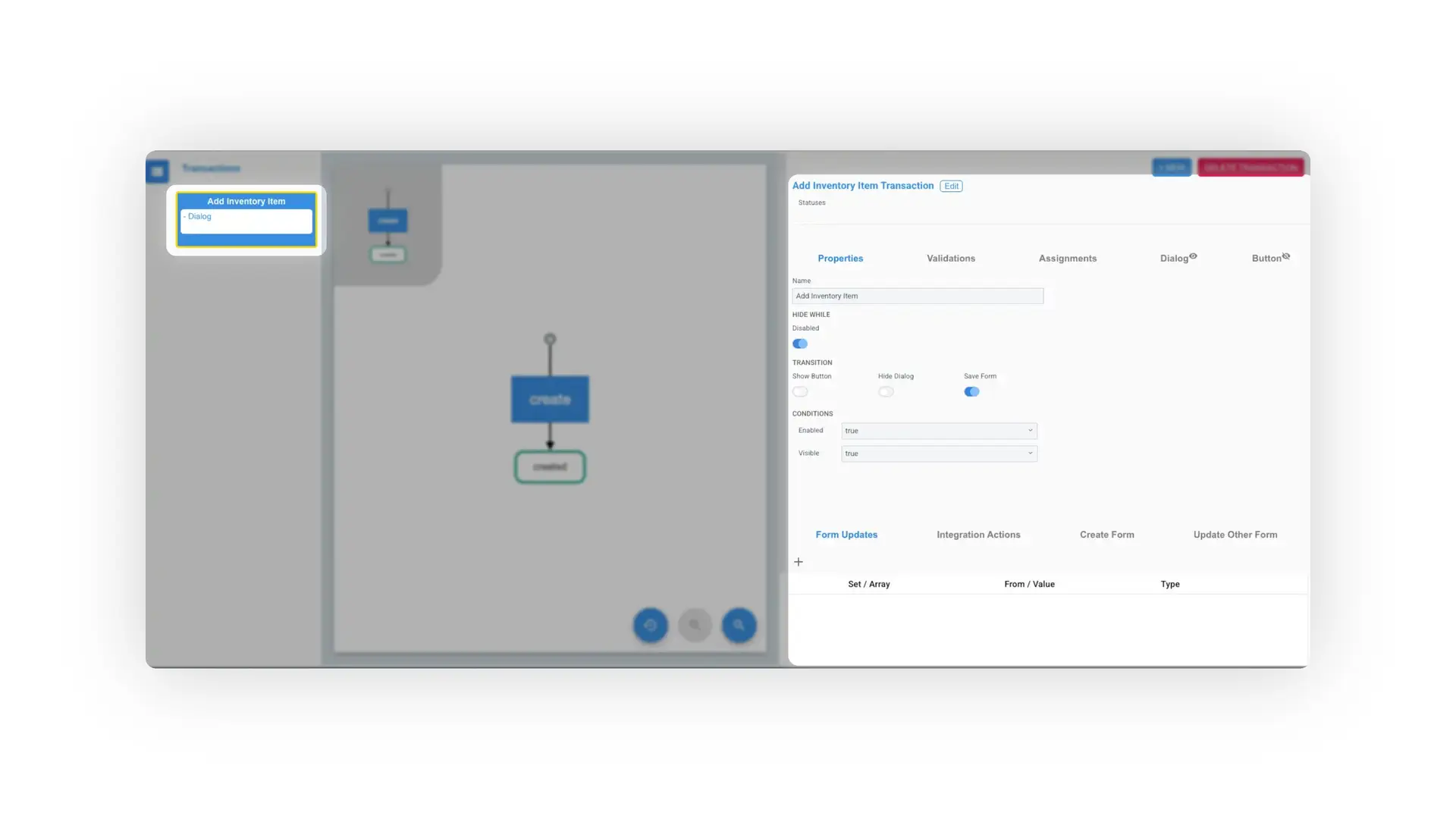Click the Edit button beside transaction title
This screenshot has height=819, width=1456.
coord(951,186)
